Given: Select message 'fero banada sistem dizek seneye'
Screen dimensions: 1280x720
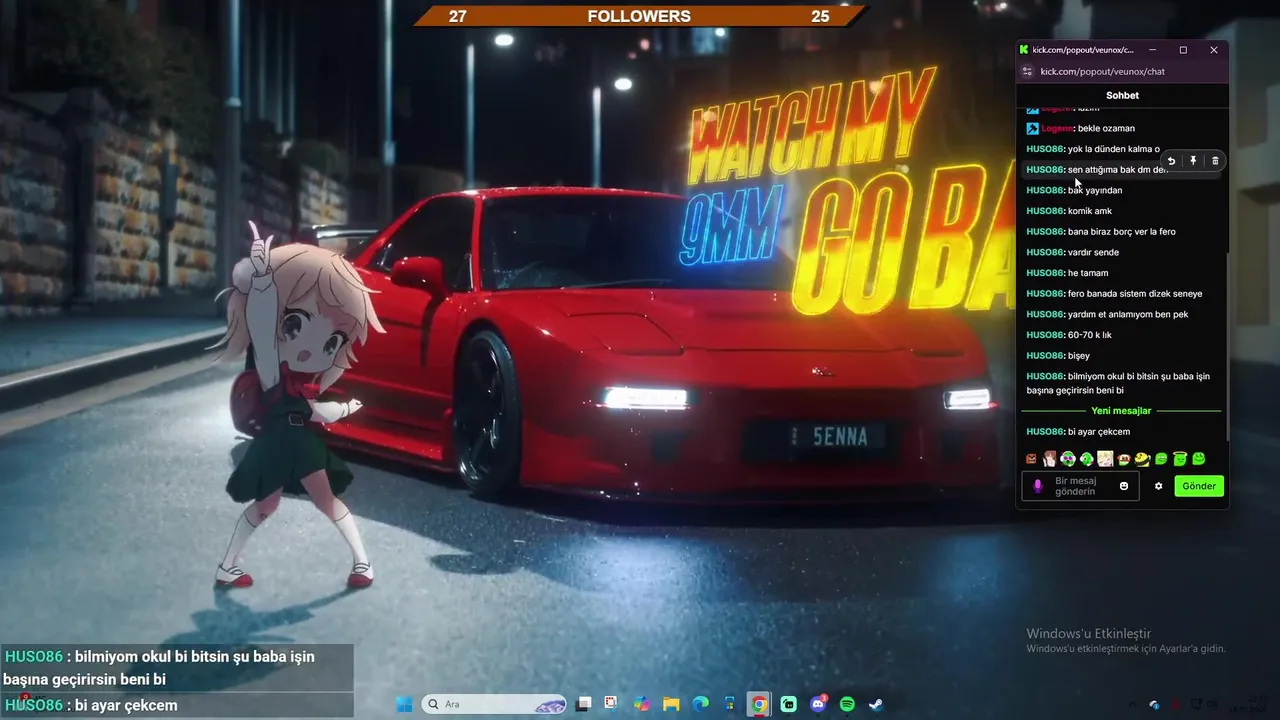Looking at the screenshot, I should (x=1135, y=294).
